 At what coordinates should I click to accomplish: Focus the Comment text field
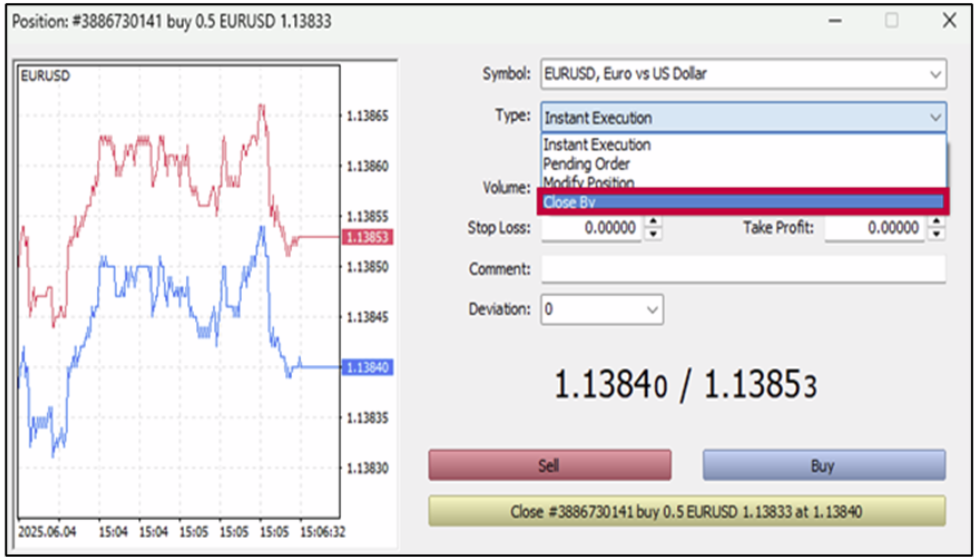742,269
